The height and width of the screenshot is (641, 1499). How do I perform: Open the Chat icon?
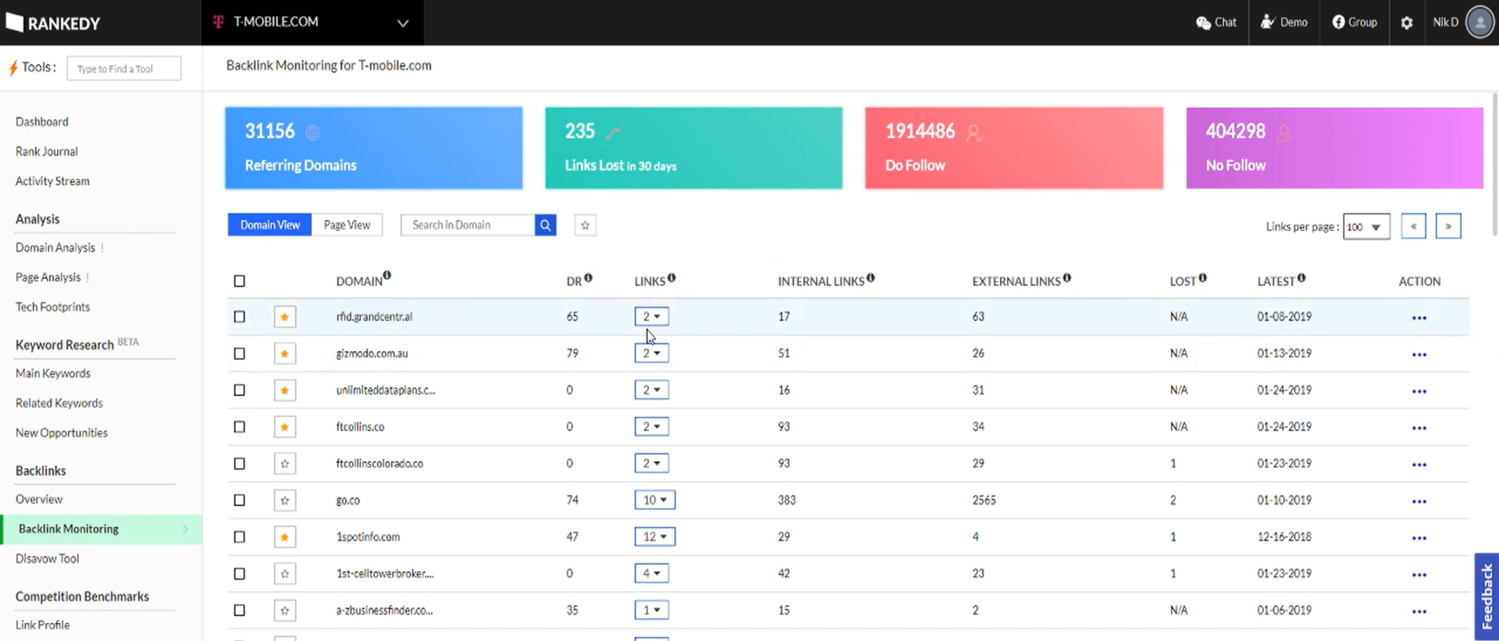(x=1217, y=22)
